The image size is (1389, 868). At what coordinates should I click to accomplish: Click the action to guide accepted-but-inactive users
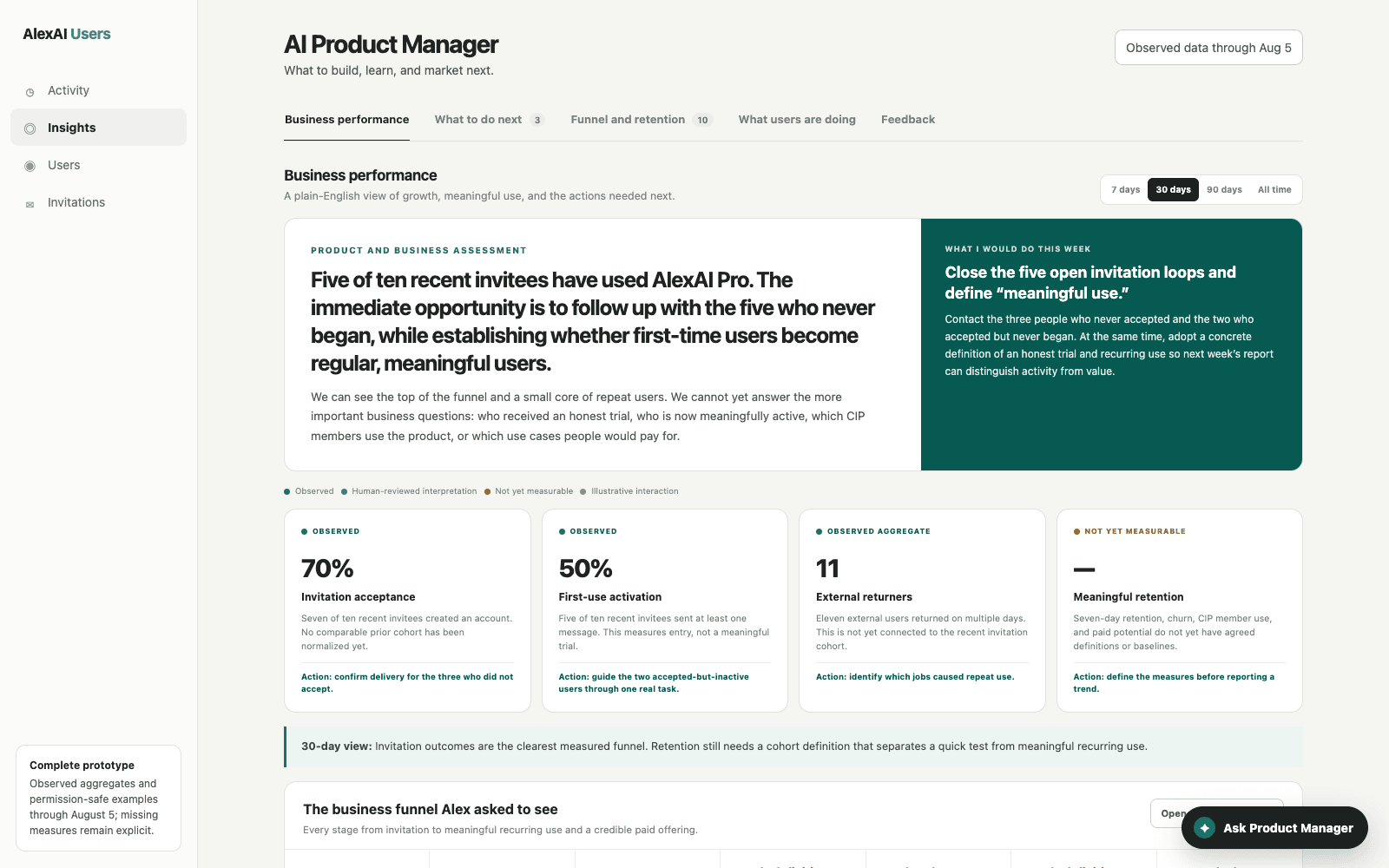pyautogui.click(x=654, y=682)
